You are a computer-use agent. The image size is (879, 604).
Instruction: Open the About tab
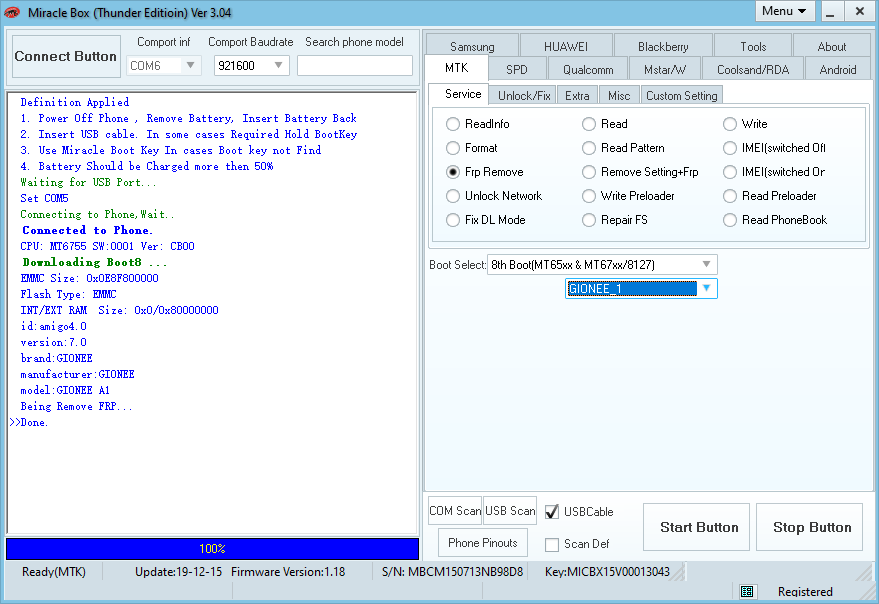click(831, 47)
